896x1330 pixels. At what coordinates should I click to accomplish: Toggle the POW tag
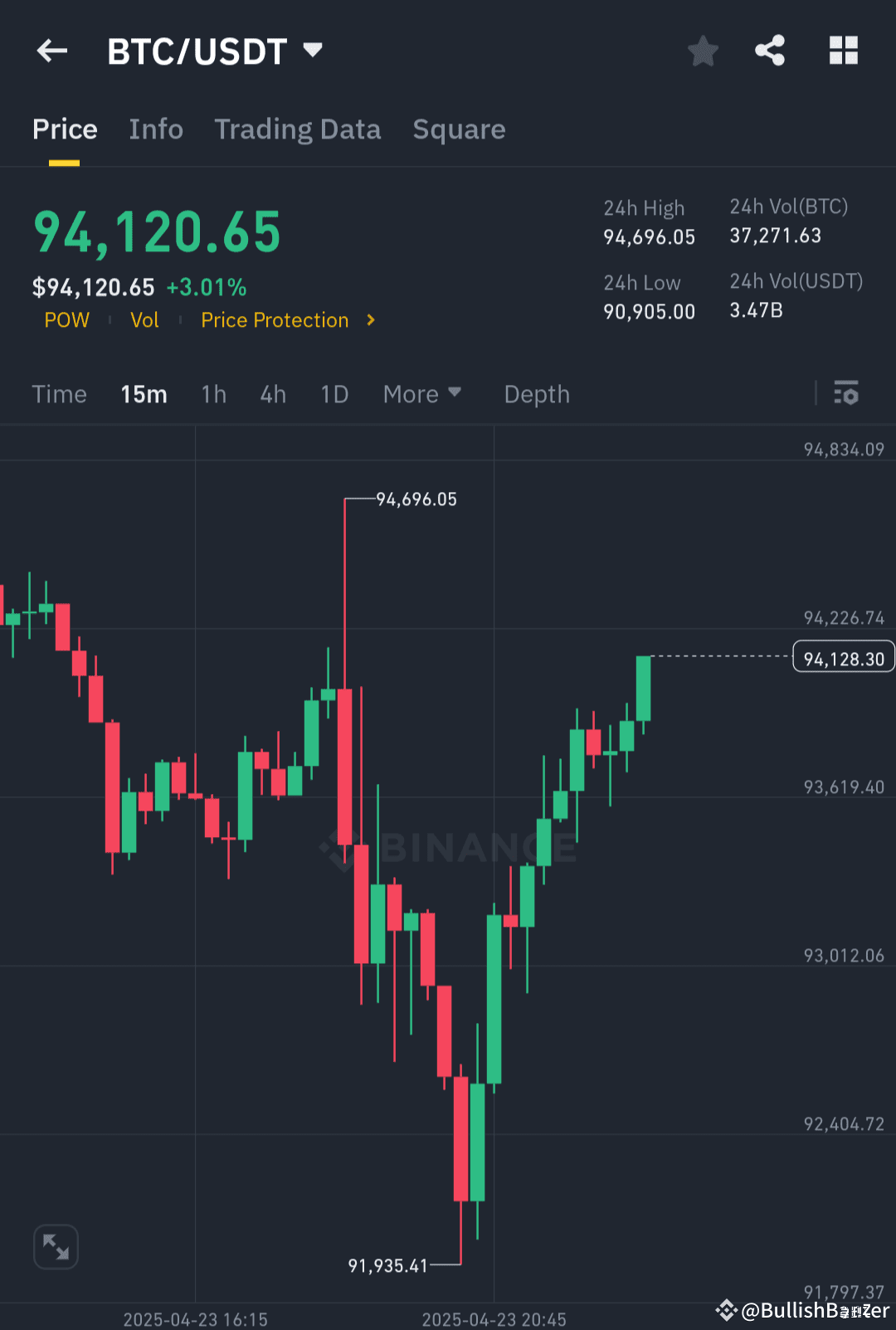point(66,320)
